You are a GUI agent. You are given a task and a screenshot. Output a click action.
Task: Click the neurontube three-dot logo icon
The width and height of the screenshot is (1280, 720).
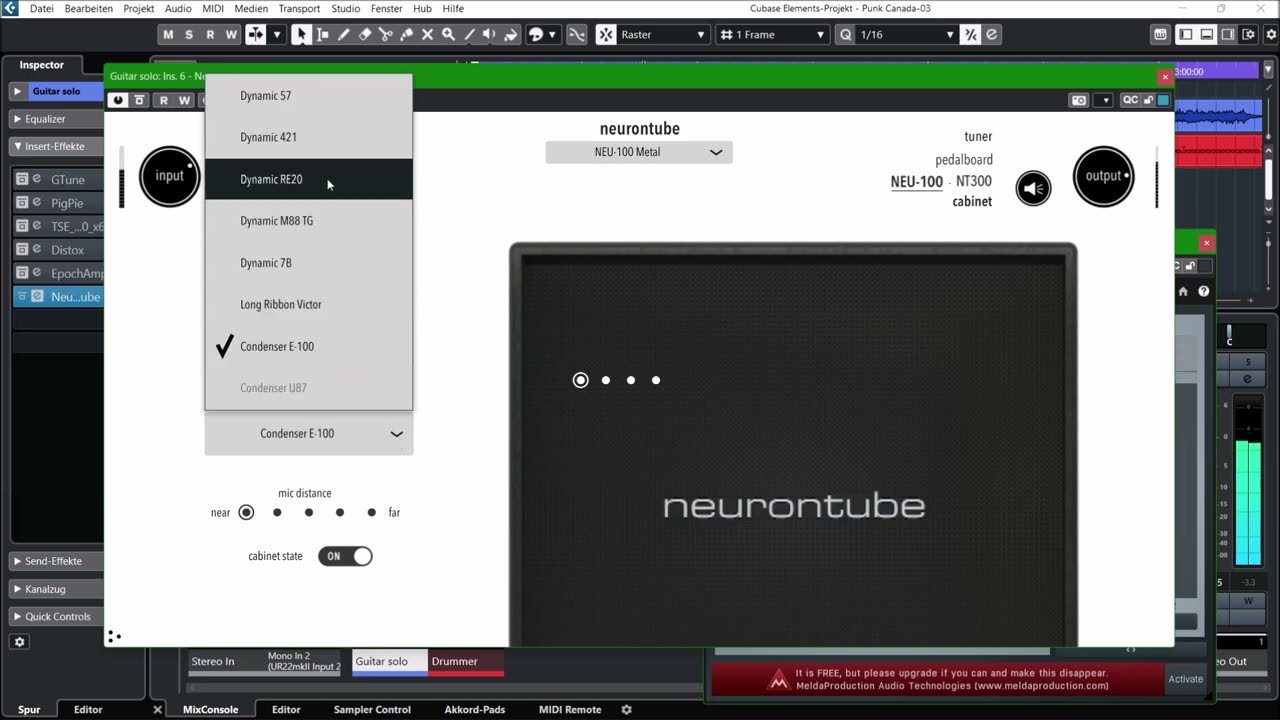point(114,636)
